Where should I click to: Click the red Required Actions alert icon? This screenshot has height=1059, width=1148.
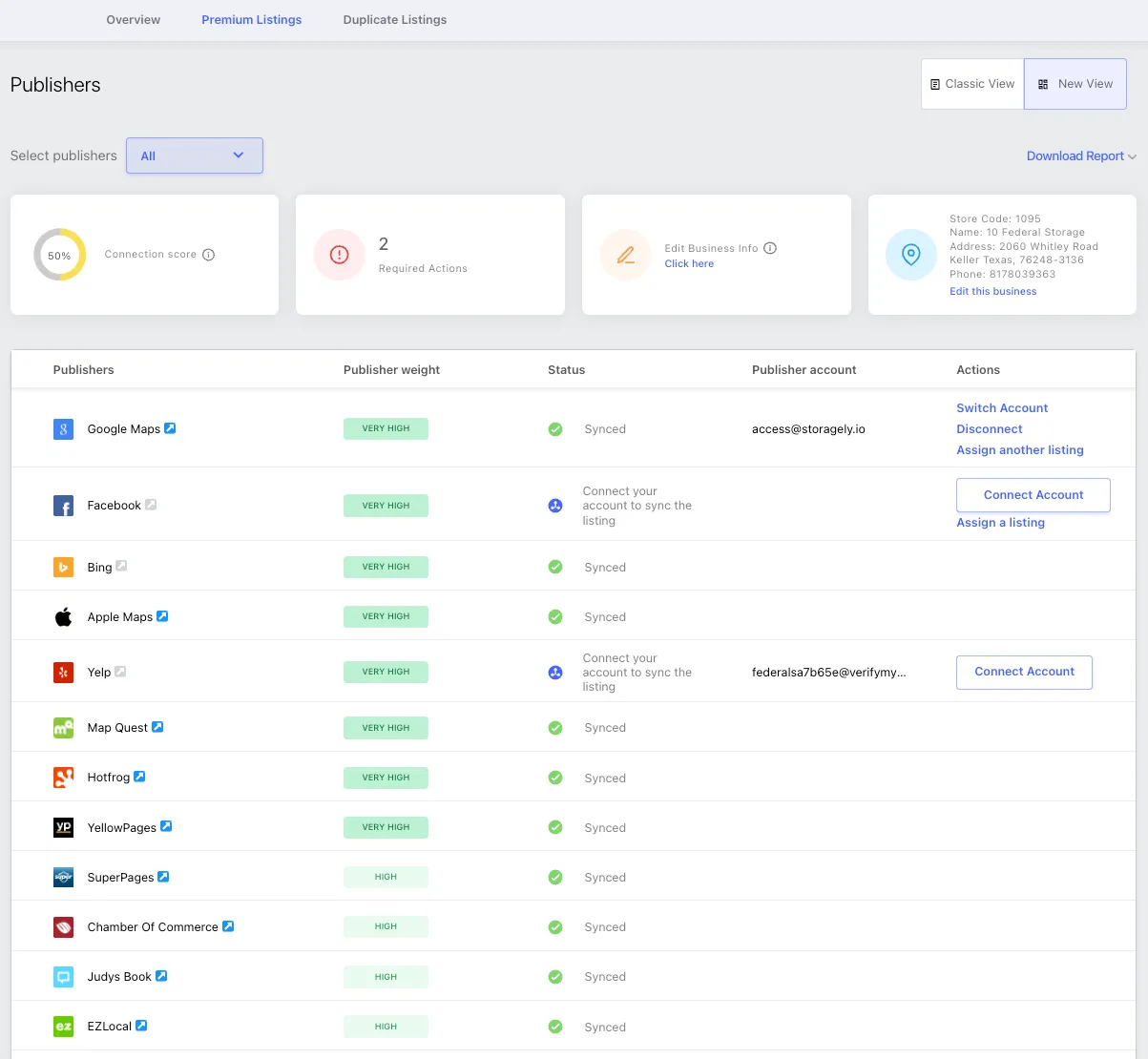pos(339,255)
